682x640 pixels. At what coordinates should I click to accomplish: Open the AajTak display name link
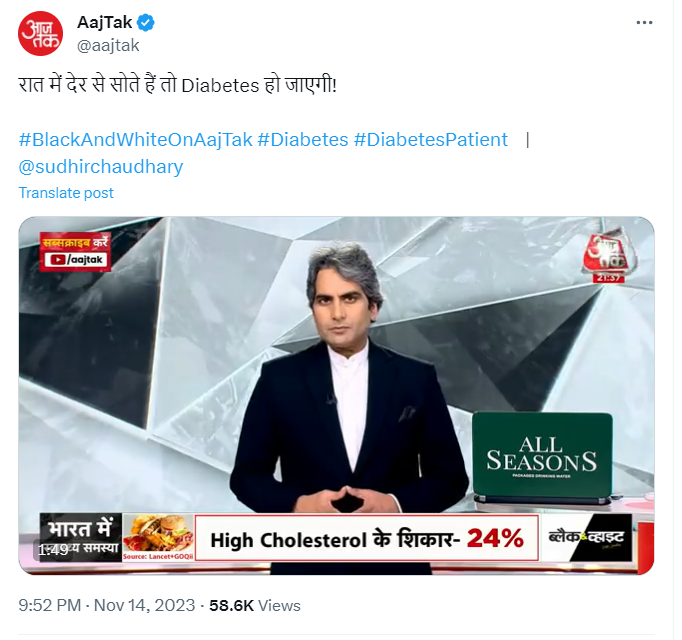coord(104,22)
